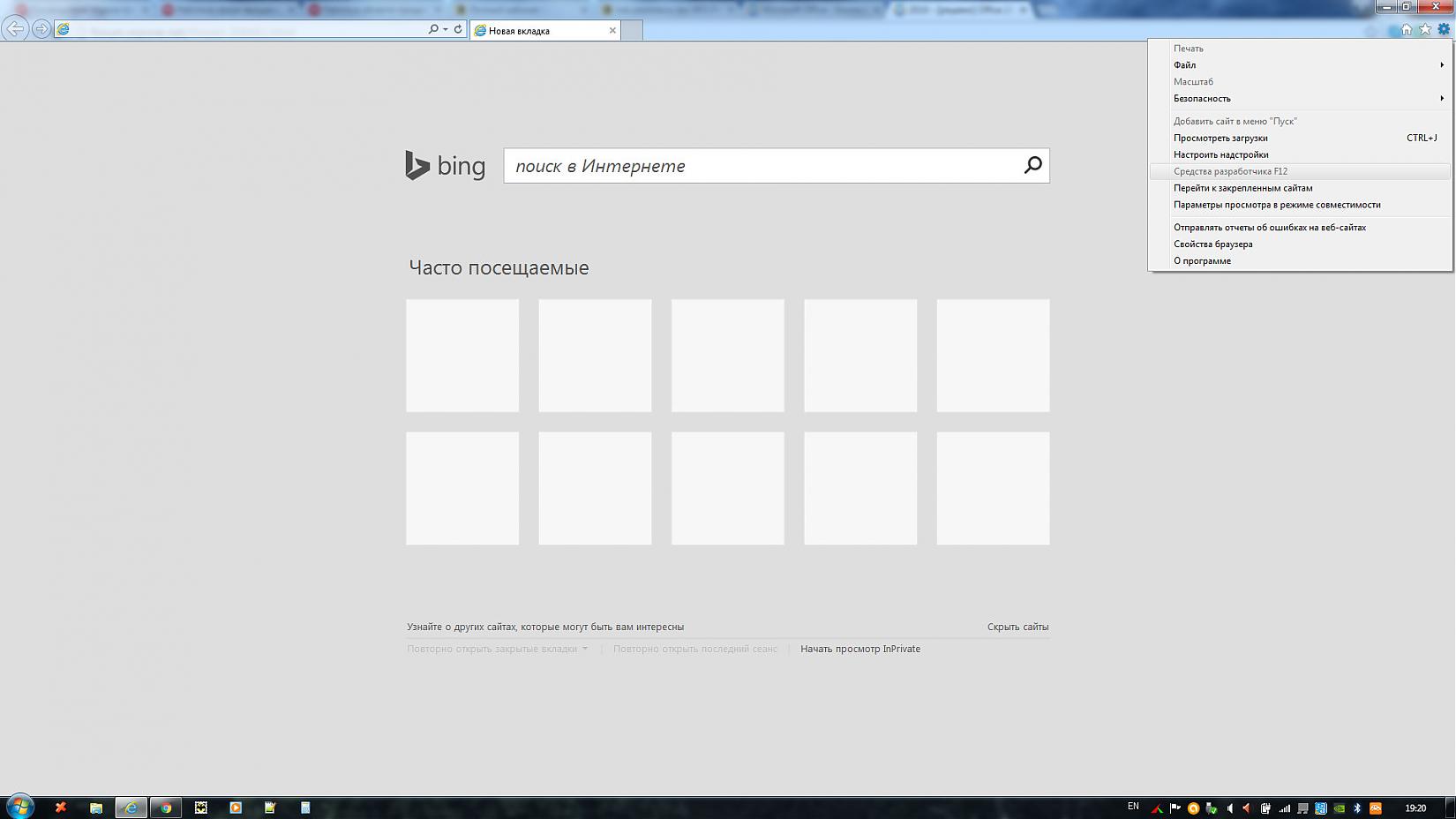Click the EN language indicator

1133,807
